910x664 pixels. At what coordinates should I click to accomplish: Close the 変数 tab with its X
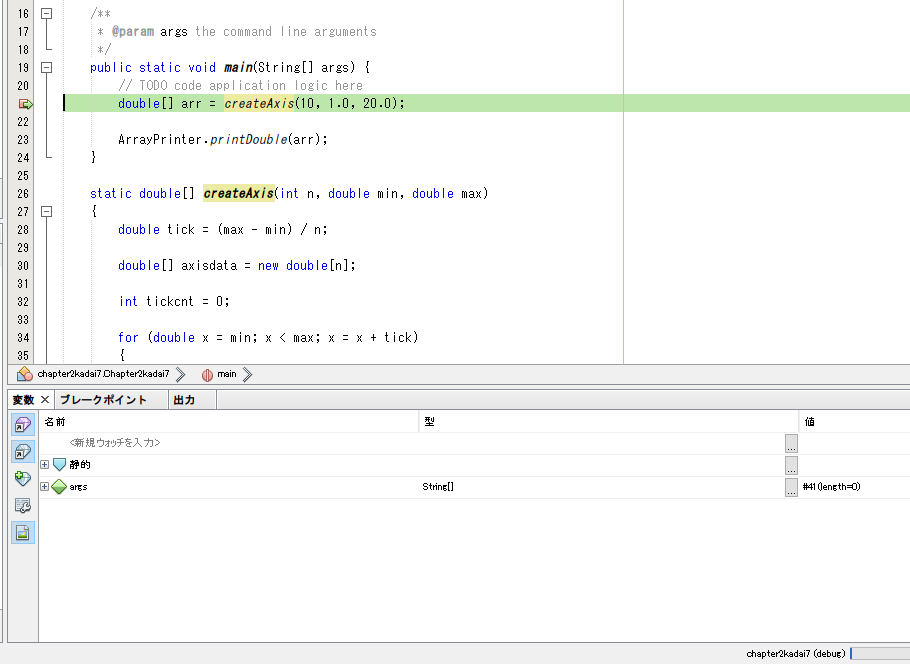pyautogui.click(x=45, y=399)
